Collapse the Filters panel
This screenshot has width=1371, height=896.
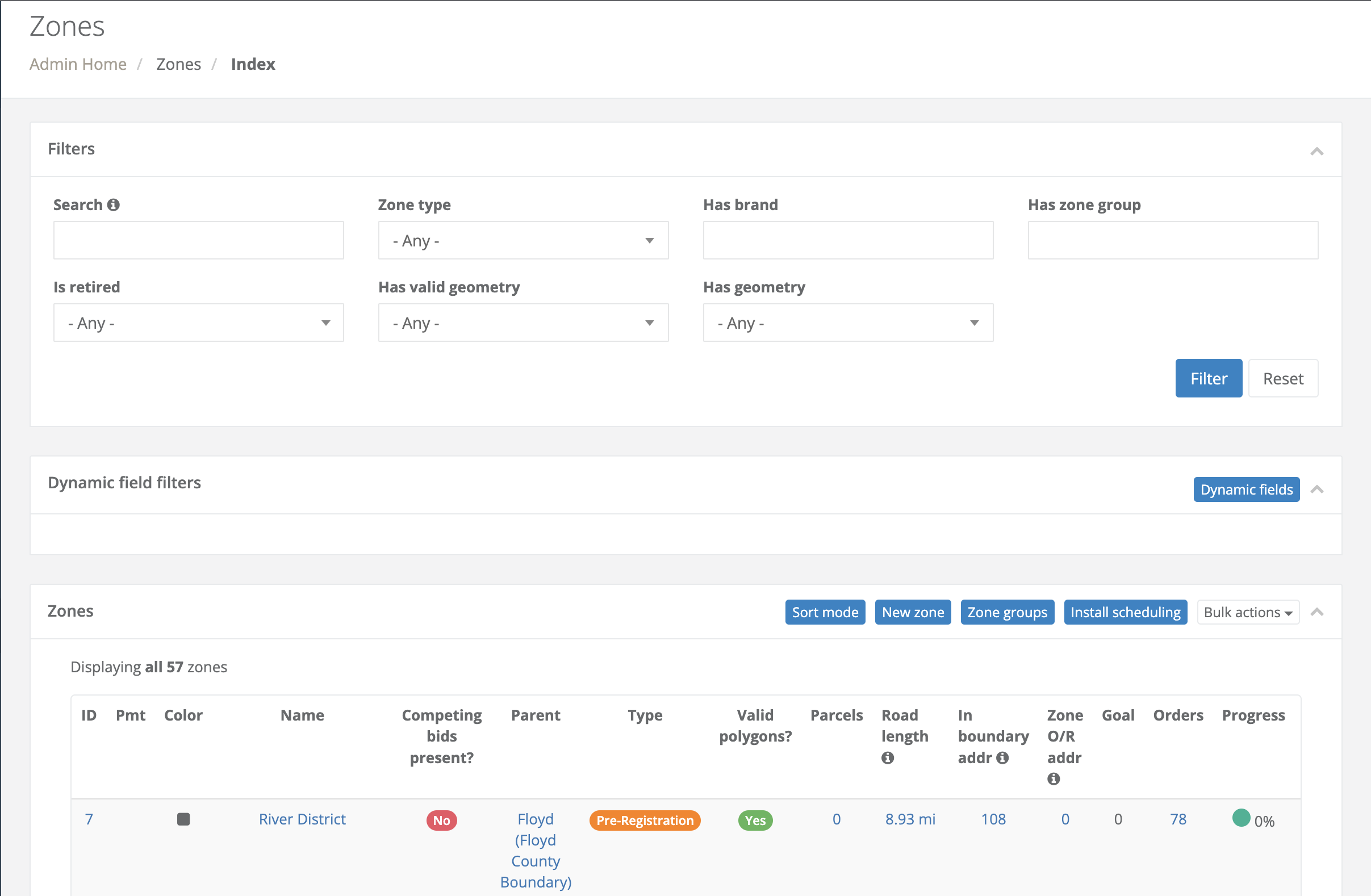tap(1318, 151)
